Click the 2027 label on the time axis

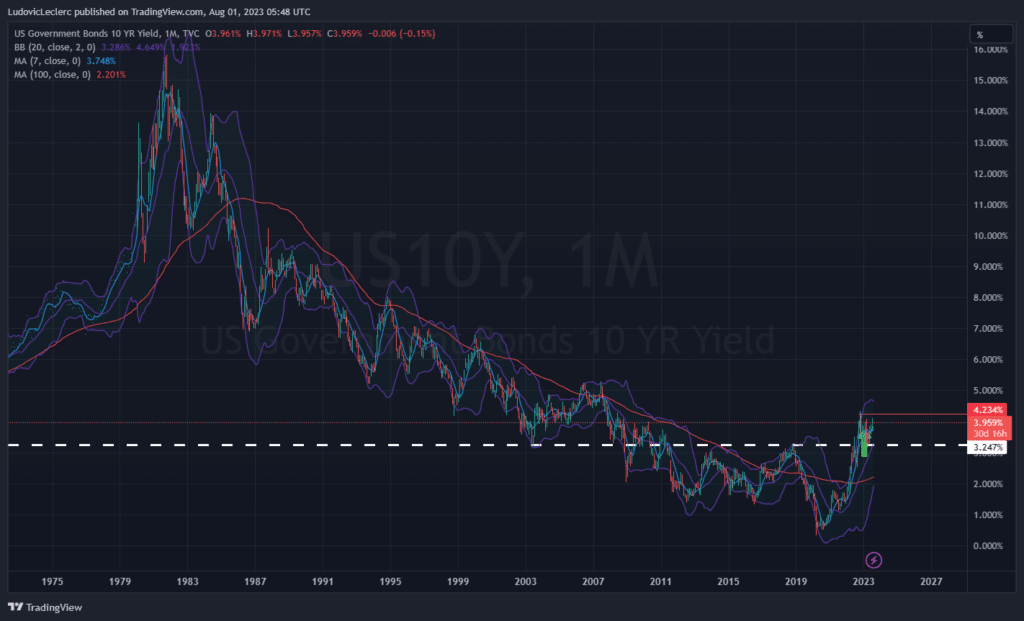pyautogui.click(x=931, y=580)
